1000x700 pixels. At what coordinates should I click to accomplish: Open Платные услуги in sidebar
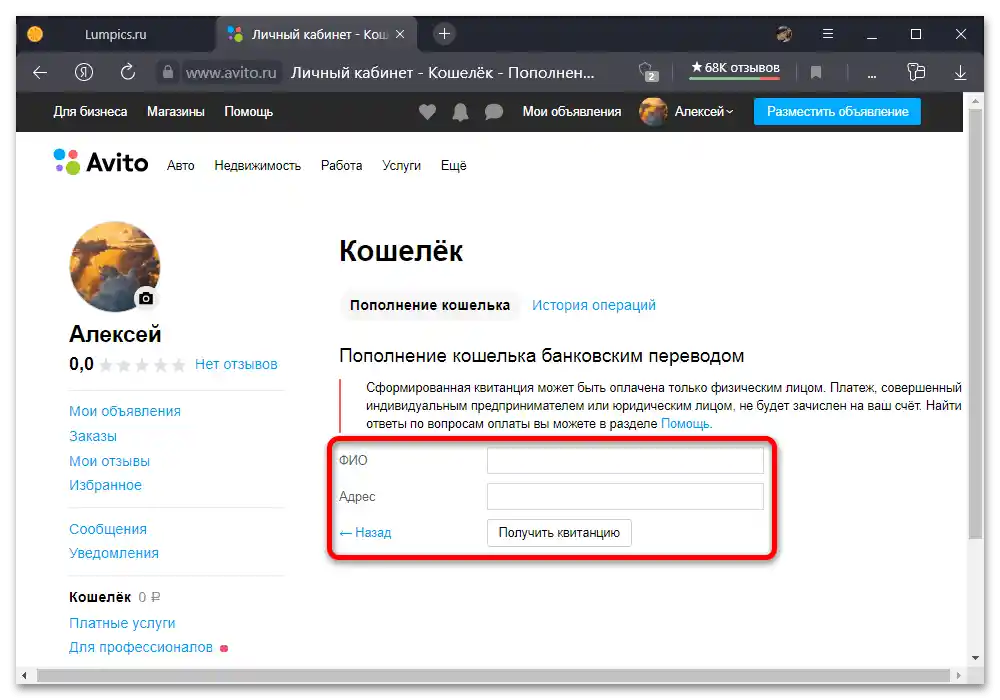pos(122,623)
